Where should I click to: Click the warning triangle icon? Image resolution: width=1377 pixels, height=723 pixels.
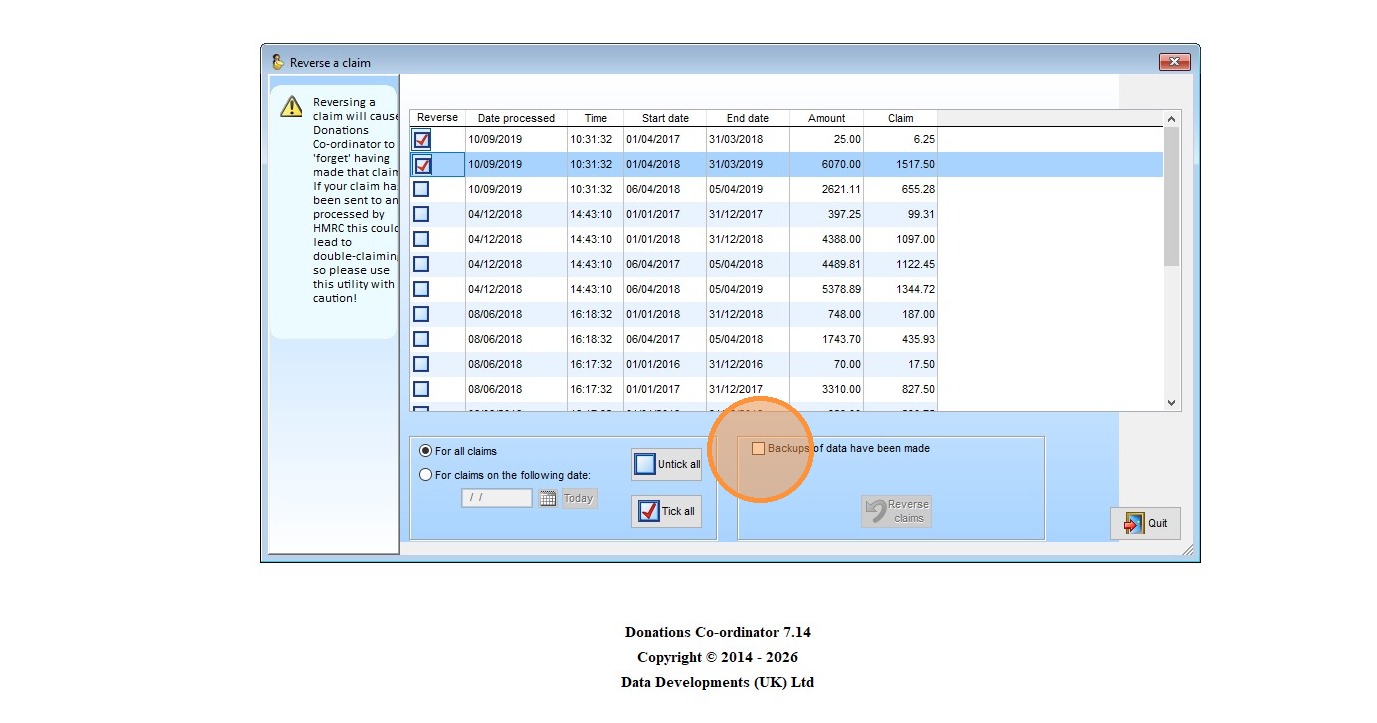(x=291, y=106)
